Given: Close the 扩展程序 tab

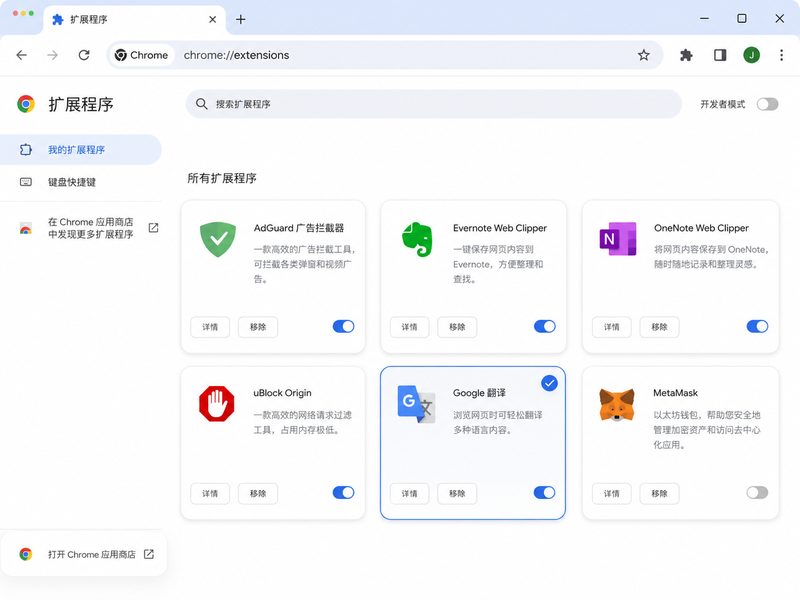Looking at the screenshot, I should pos(213,19).
